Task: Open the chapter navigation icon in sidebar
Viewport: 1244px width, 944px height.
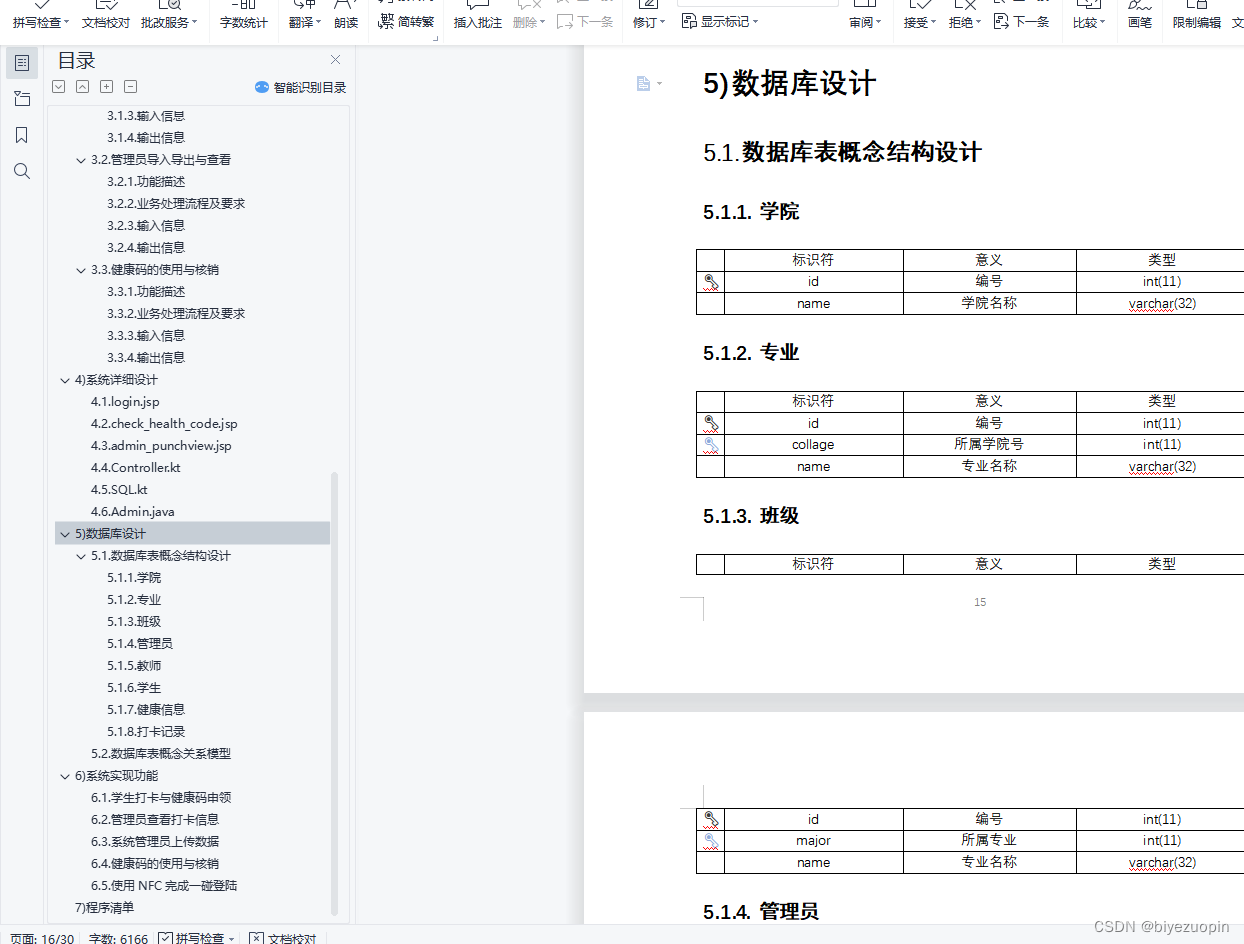Action: [22, 98]
